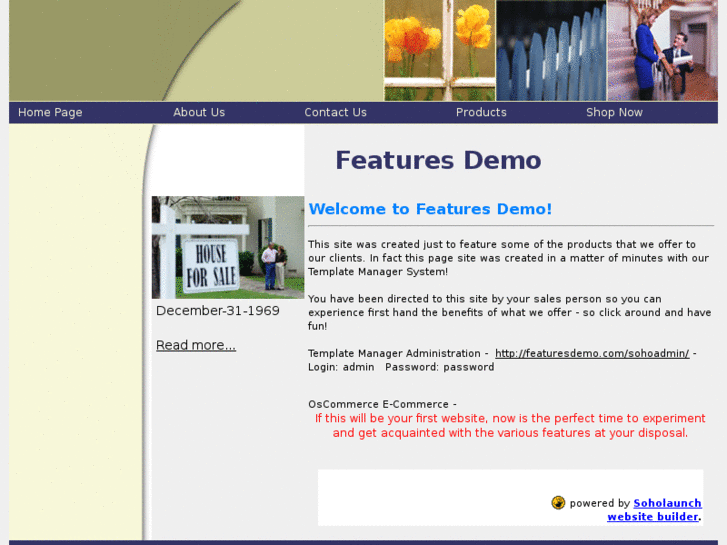This screenshot has width=727, height=545.
Task: Open the Shop Now navigation item
Action: [614, 112]
